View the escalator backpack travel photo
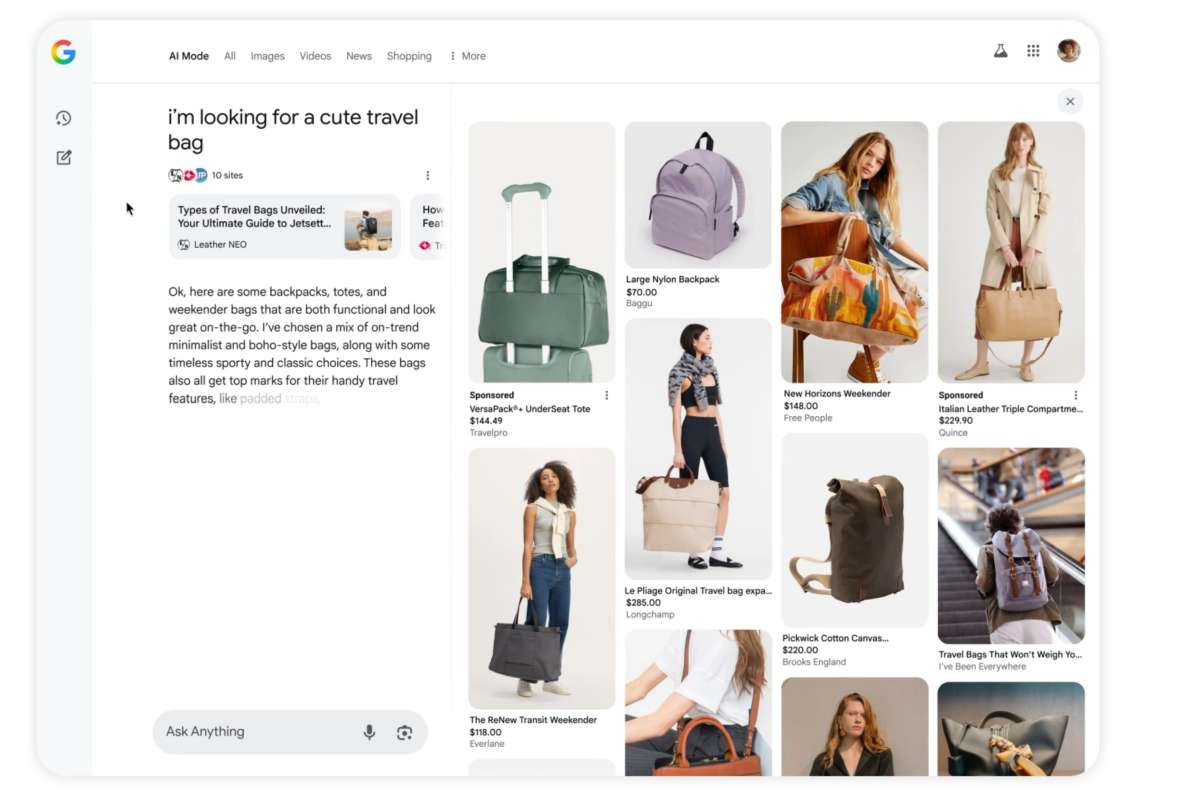The height and width of the screenshot is (800, 1200). (x=1011, y=546)
